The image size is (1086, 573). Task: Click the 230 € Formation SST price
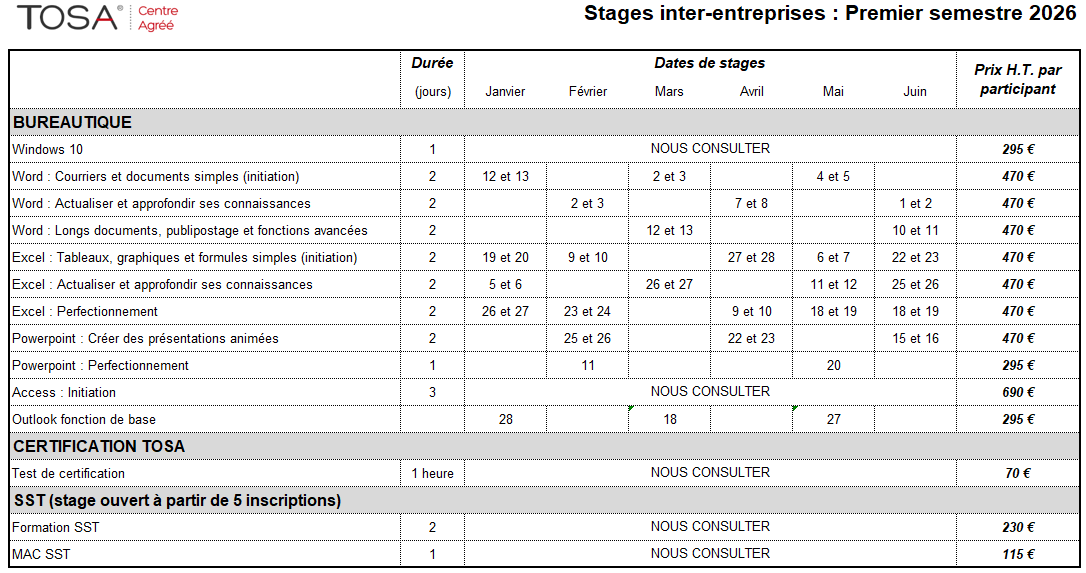[x=1018, y=527]
